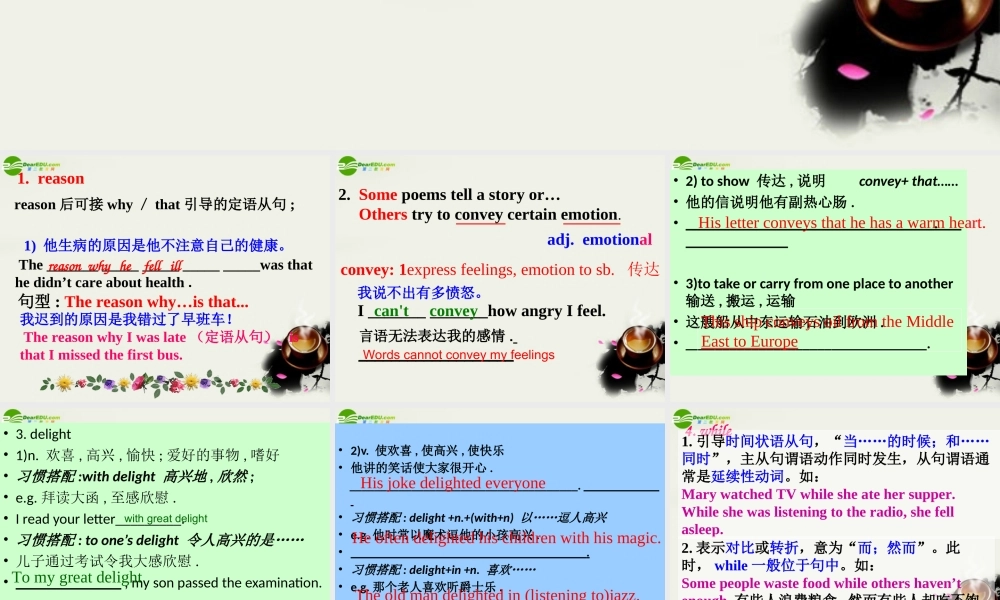
Task: Click the logo on the blue delighted slide
Action: click(366, 417)
